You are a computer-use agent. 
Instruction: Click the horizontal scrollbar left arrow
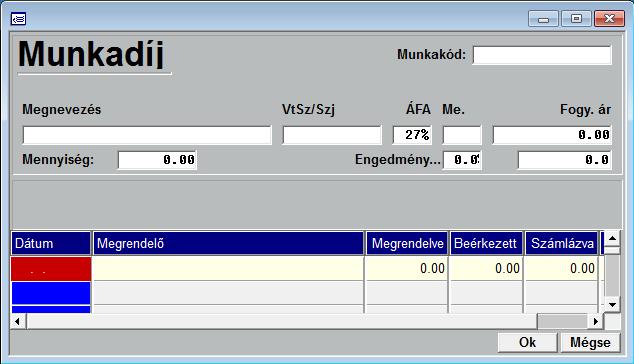click(x=18, y=322)
